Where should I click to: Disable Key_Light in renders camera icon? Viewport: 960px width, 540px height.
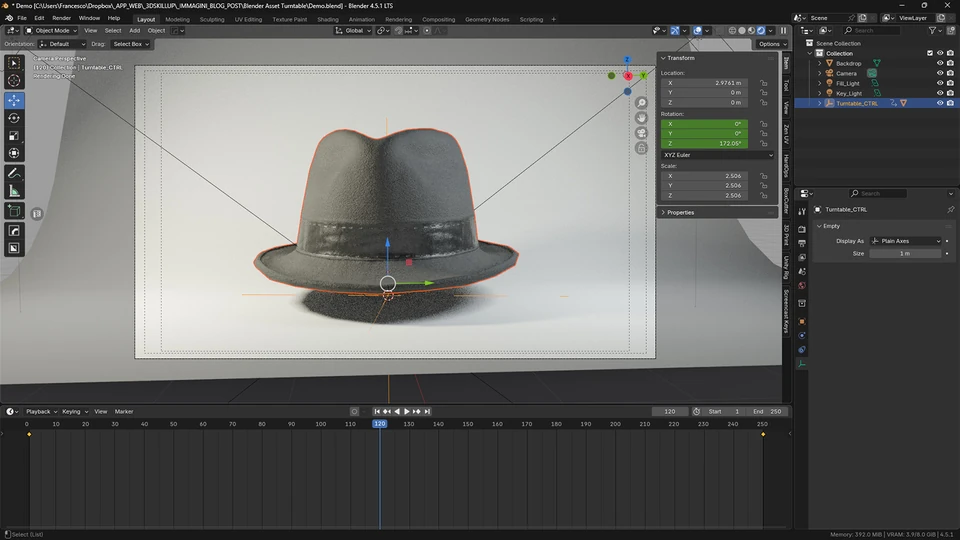(x=950, y=93)
